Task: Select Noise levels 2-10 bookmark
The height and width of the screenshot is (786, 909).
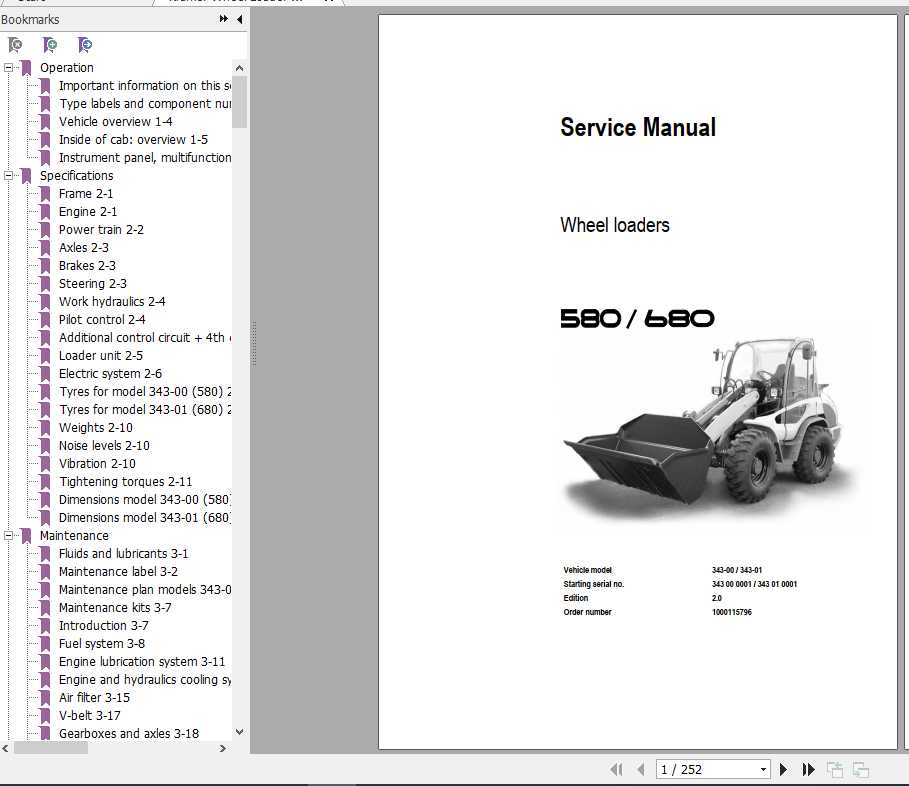Action: point(104,445)
